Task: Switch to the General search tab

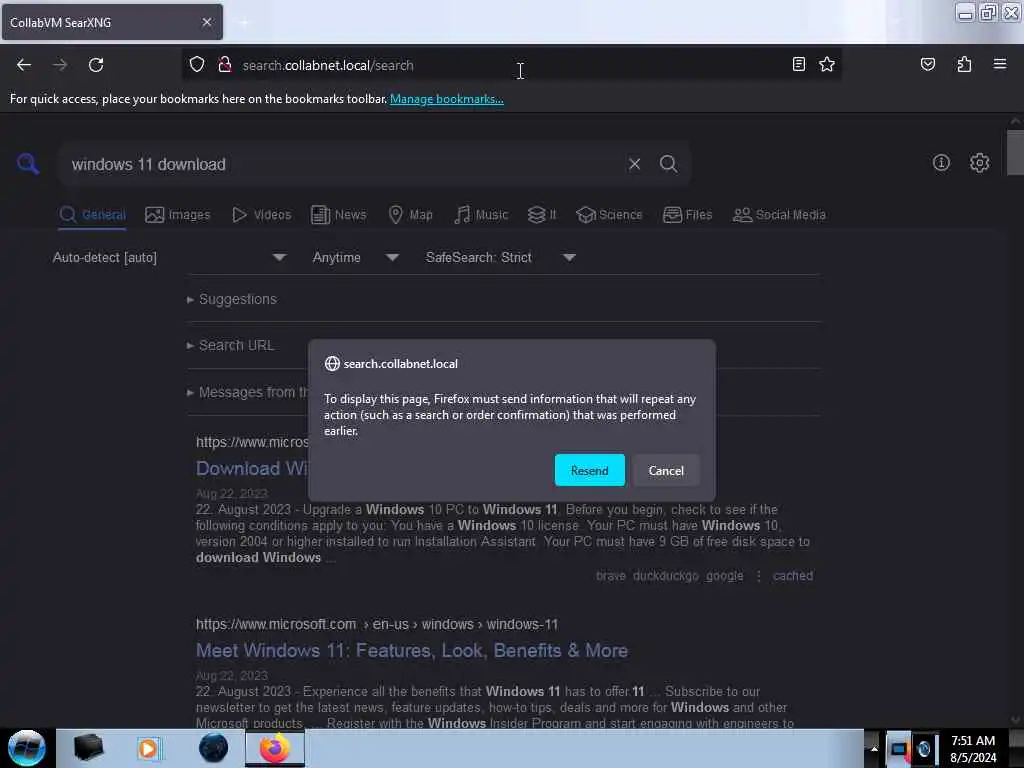Action: coord(92,215)
